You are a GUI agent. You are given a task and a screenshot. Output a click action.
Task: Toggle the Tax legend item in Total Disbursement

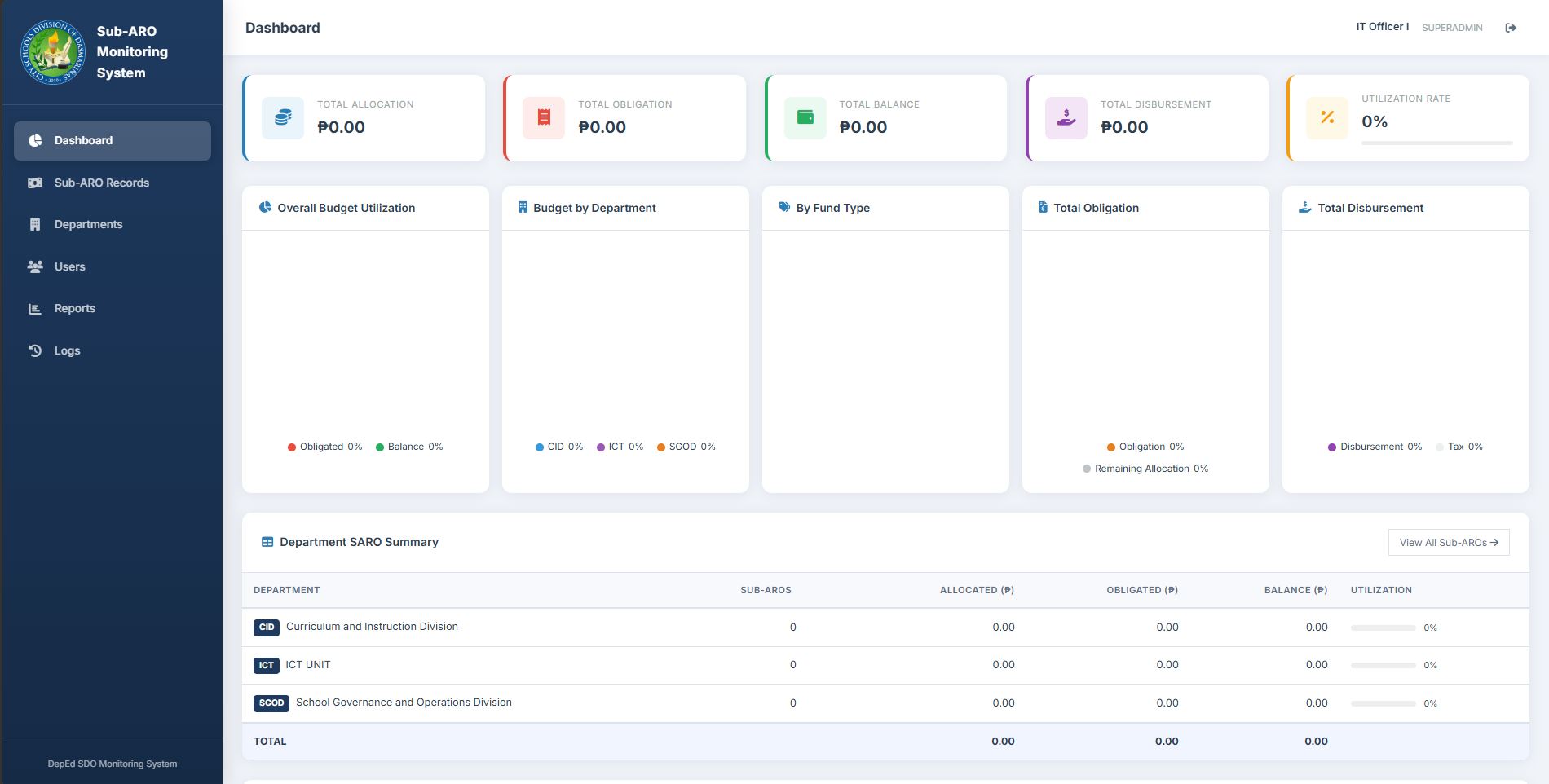1459,447
